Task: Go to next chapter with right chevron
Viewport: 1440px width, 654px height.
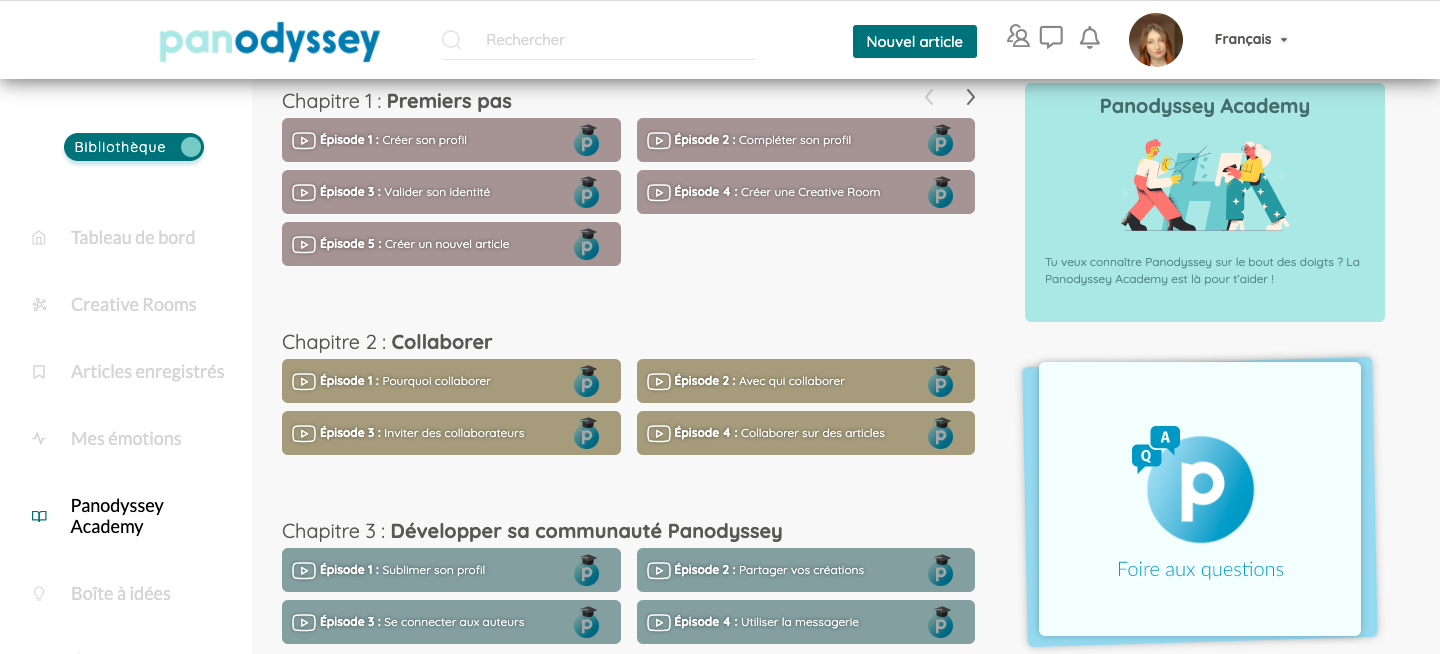Action: click(970, 97)
